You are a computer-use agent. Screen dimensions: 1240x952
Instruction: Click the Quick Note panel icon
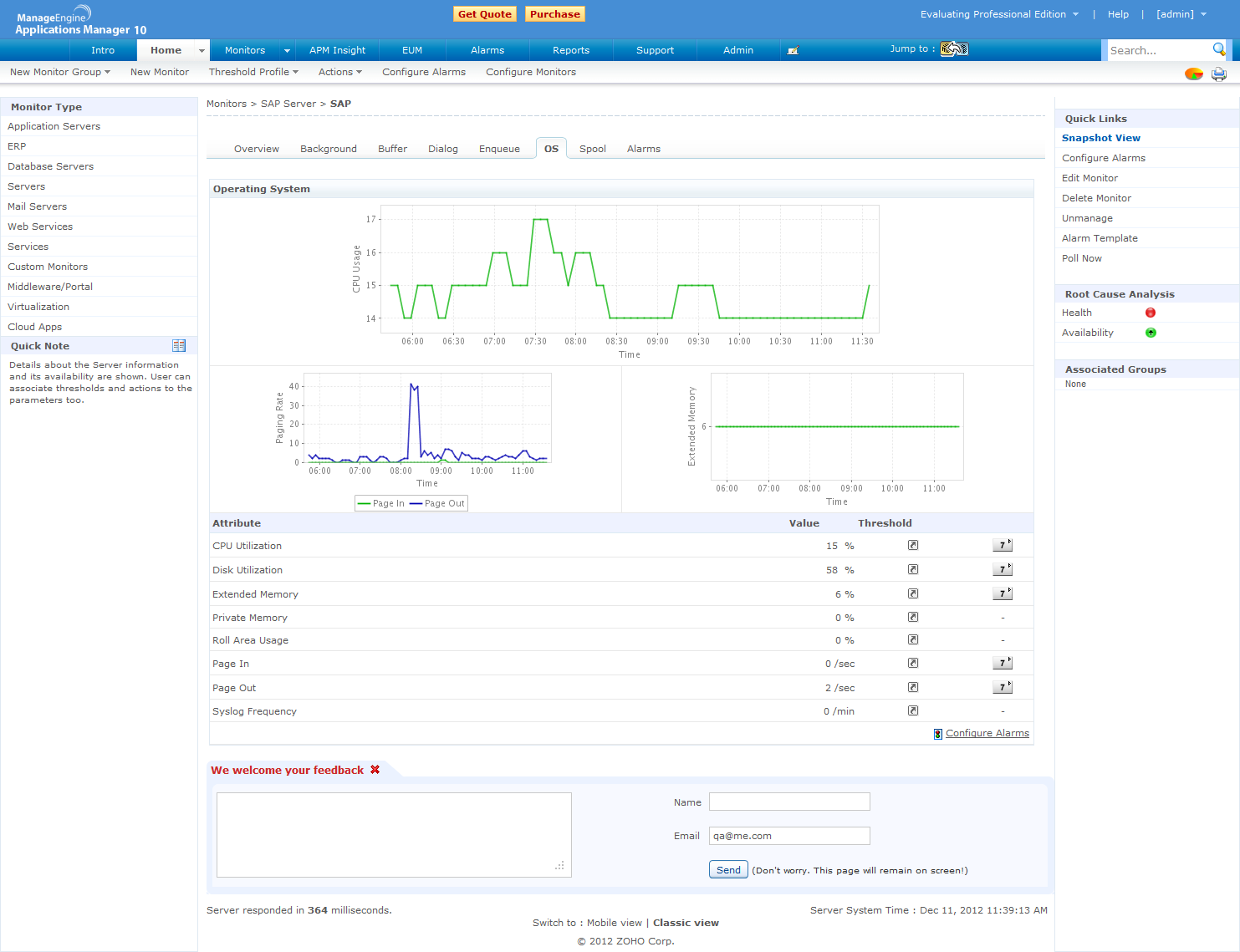click(x=179, y=346)
